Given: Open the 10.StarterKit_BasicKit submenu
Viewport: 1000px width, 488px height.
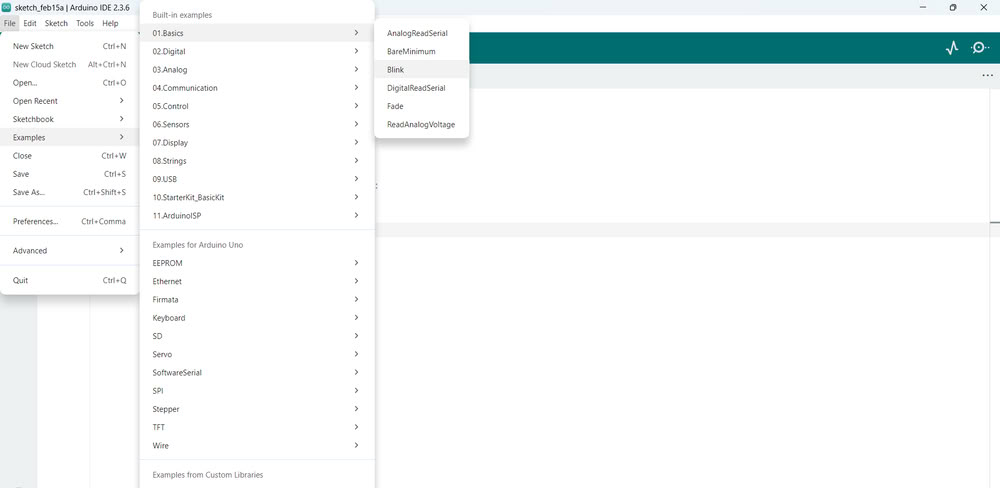Looking at the screenshot, I should 257,197.
